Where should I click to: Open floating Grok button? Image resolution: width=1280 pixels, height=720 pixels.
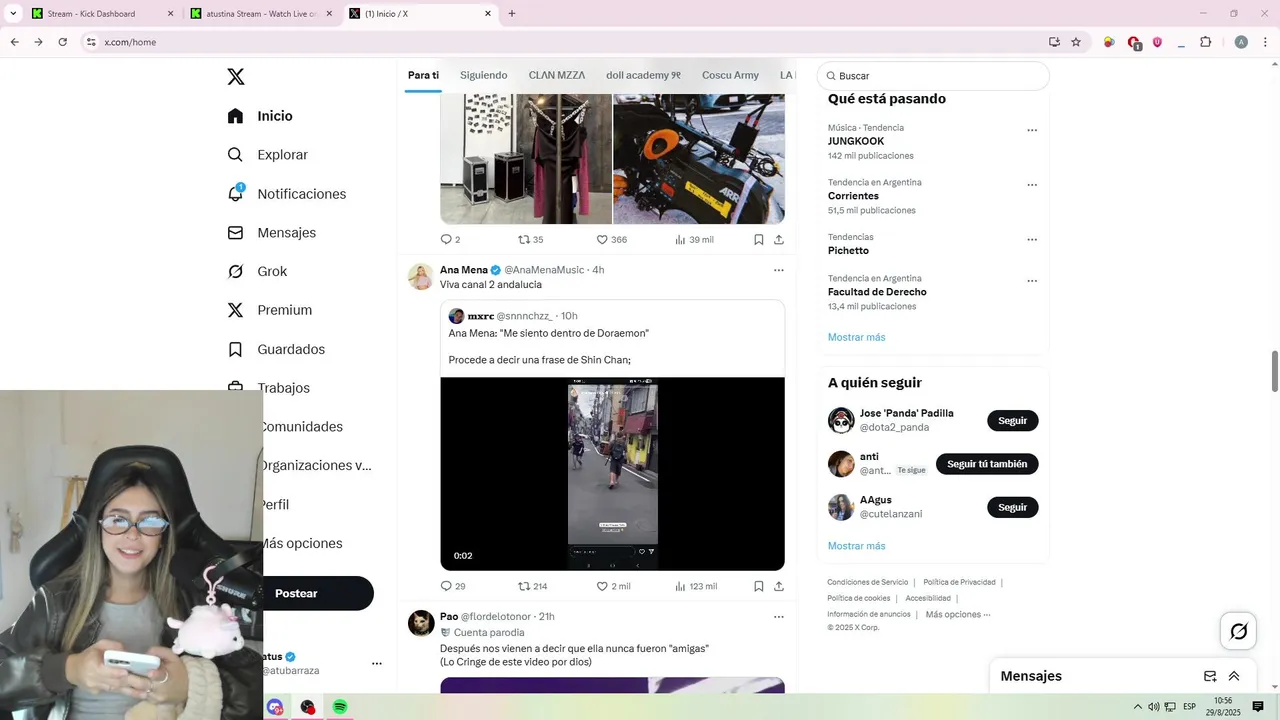tap(1239, 631)
